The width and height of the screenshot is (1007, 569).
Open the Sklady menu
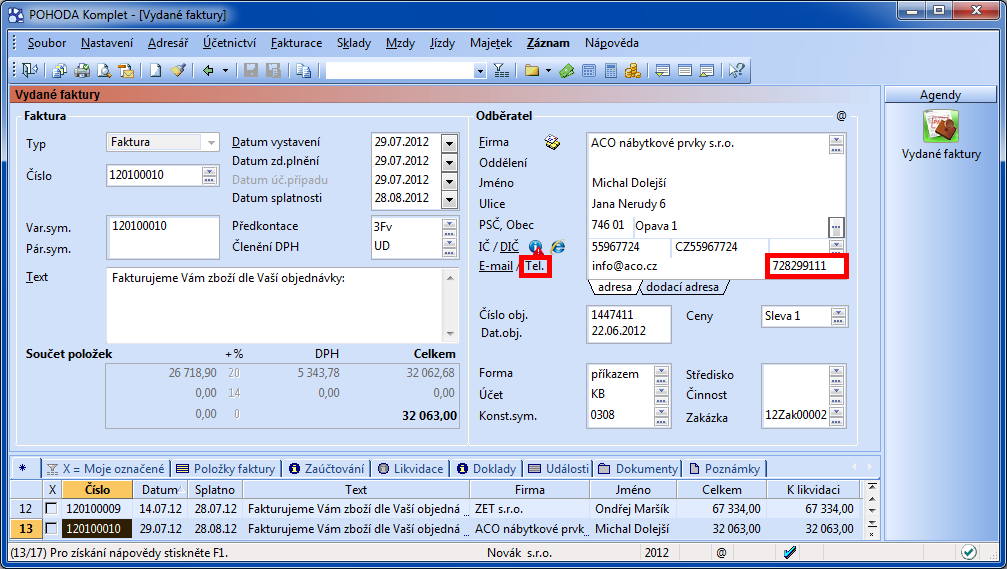[x=354, y=43]
